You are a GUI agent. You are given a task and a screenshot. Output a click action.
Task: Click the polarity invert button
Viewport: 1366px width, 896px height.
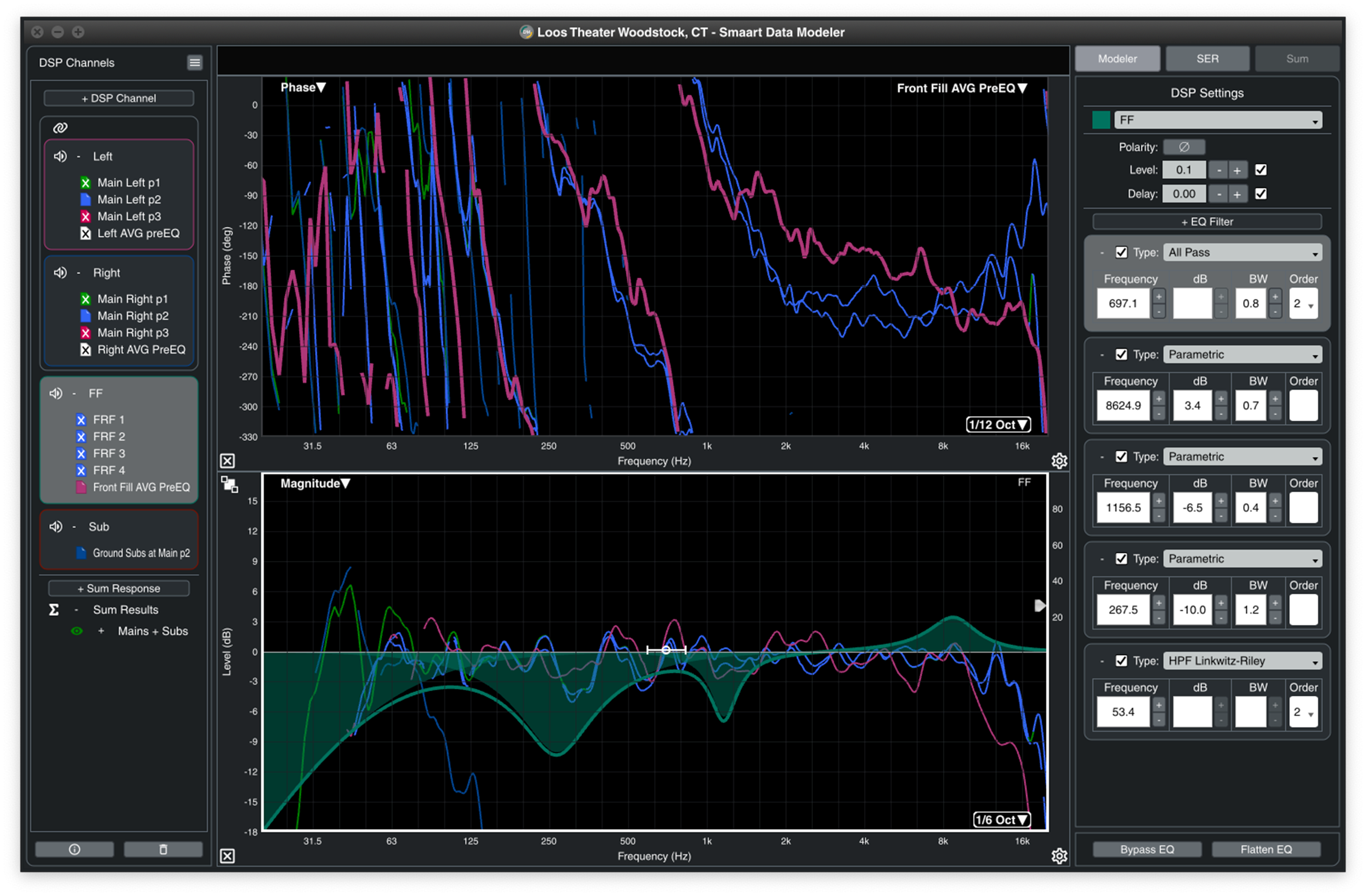[x=1183, y=147]
